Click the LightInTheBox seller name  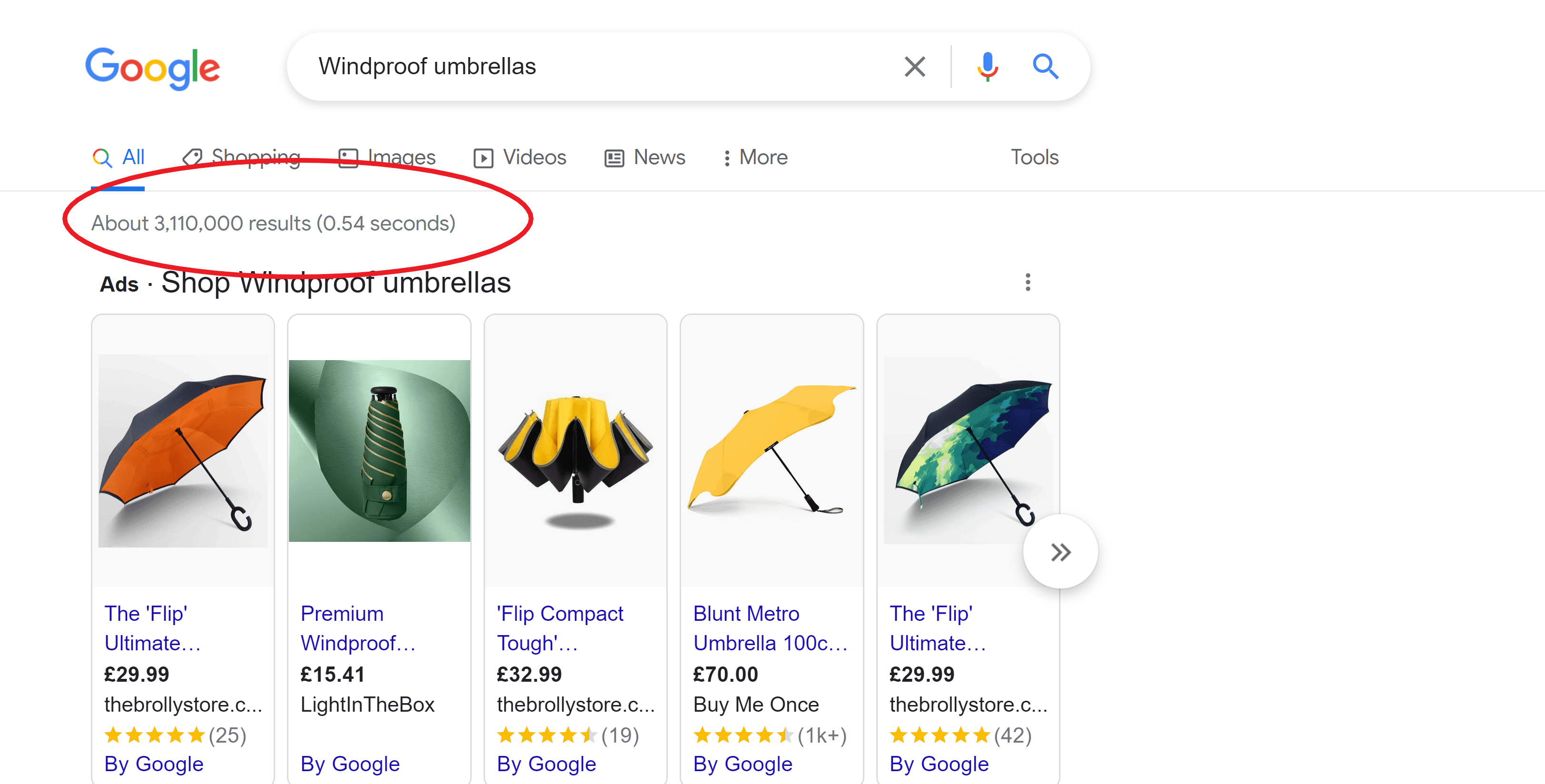tap(367, 705)
